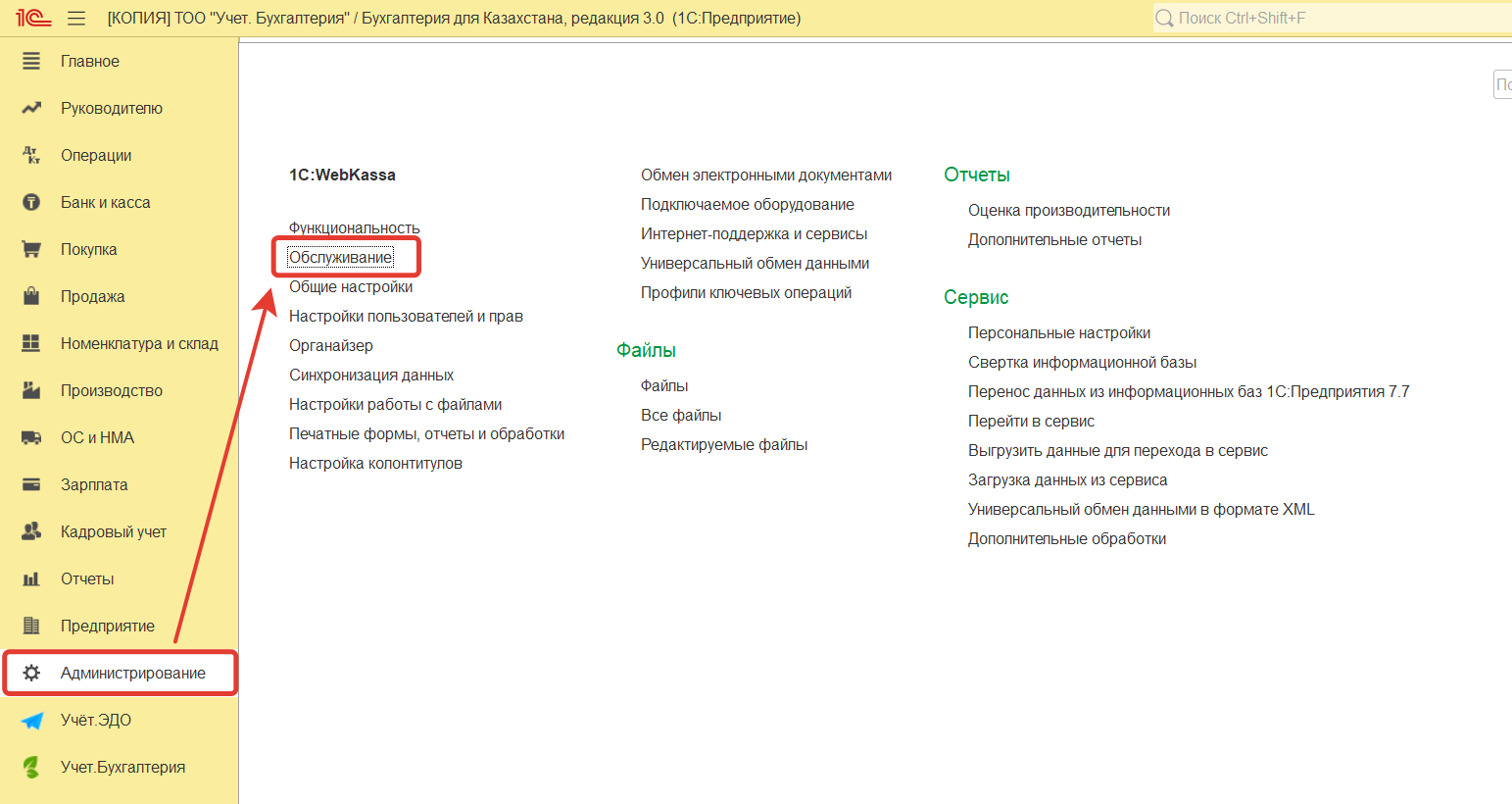Open Подключаемое оборудование settings

coord(747,204)
